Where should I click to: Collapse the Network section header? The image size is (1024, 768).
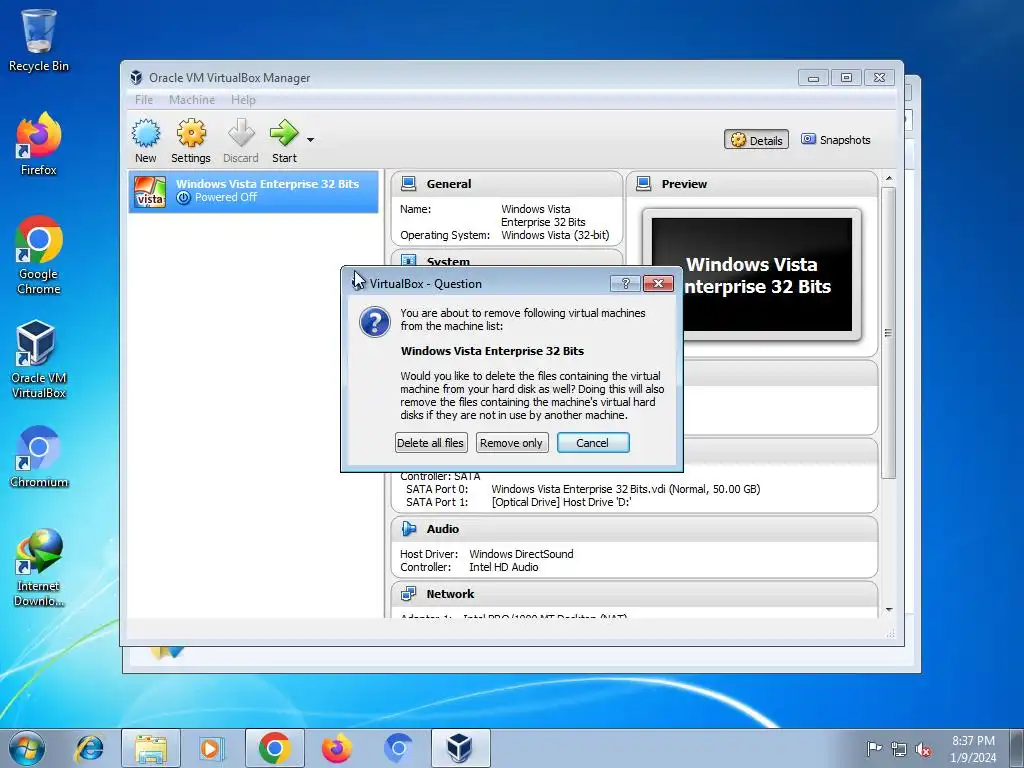[x=634, y=594]
